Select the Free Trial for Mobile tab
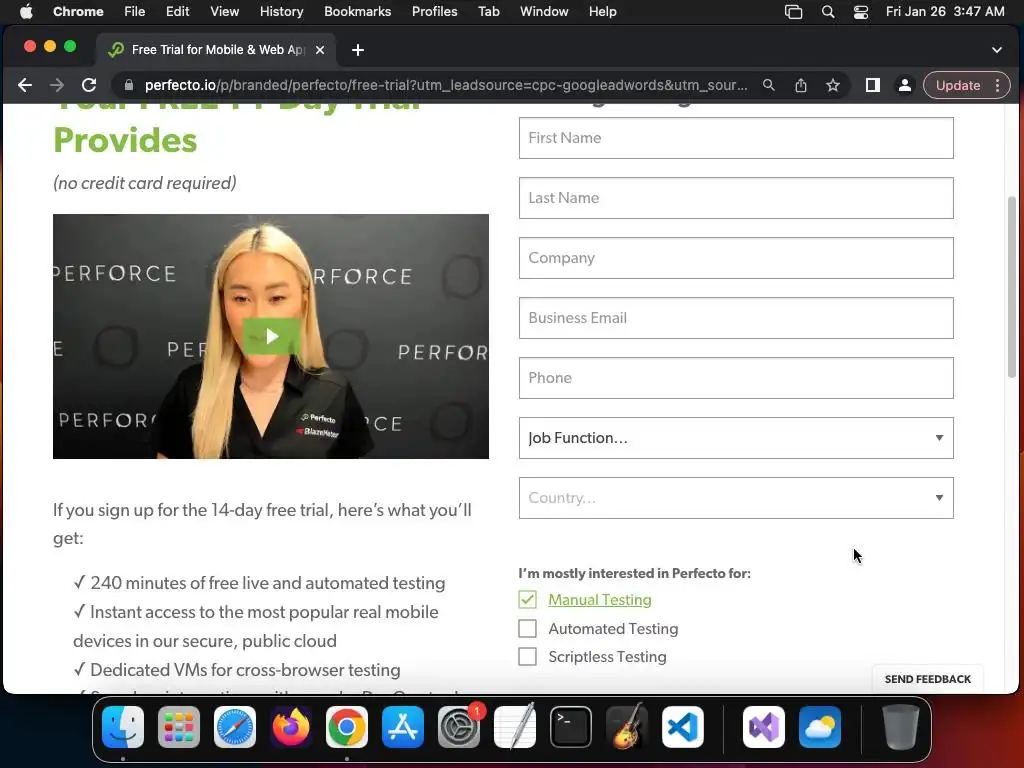 coord(217,50)
